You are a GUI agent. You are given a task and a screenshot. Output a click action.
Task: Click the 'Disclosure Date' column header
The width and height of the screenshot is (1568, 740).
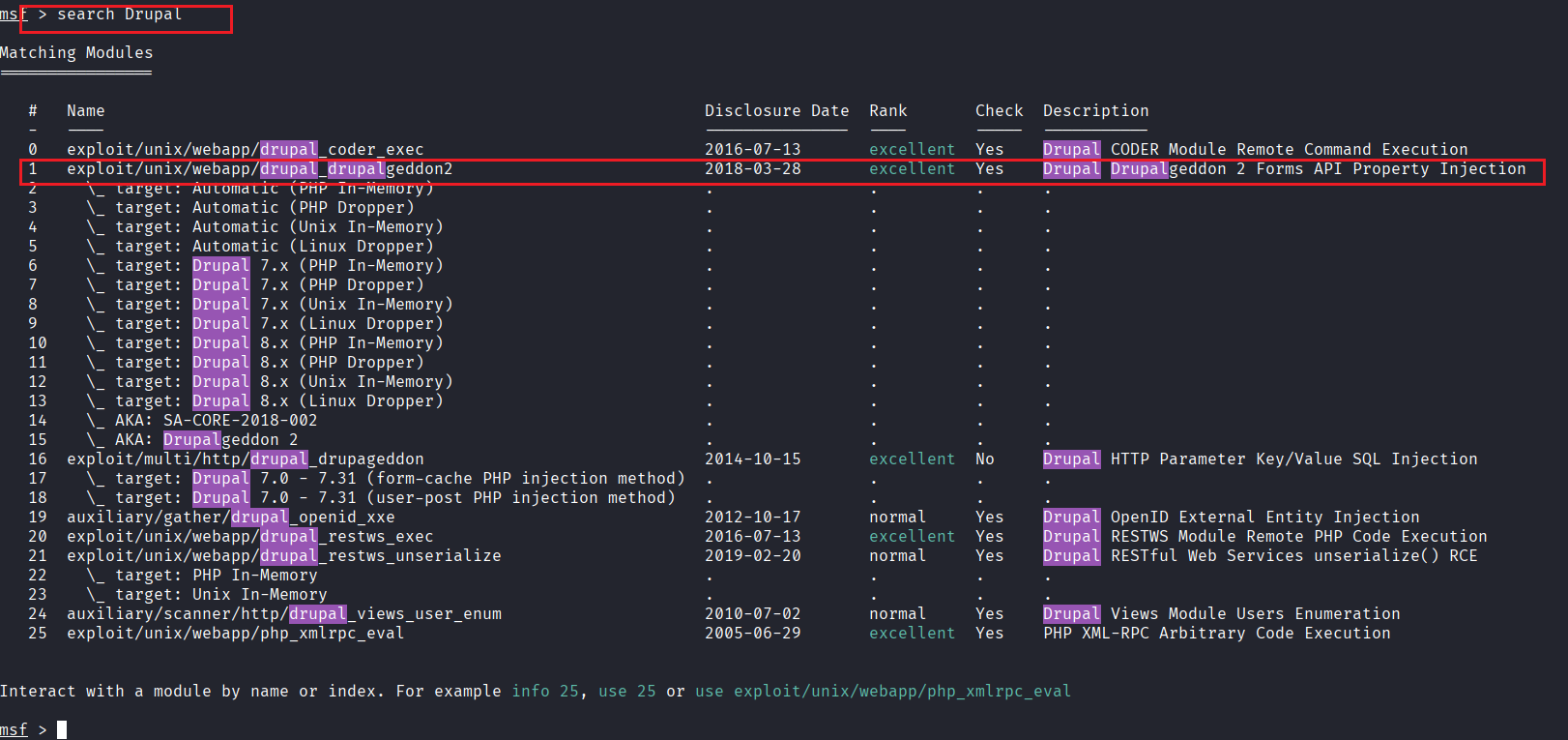[776, 111]
